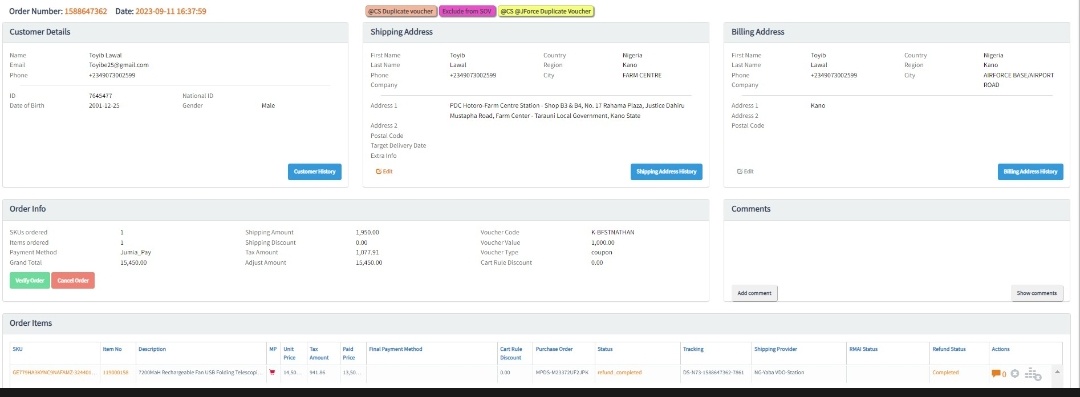Click the Refund Status column header
The width and height of the screenshot is (1080, 397).
949,349
